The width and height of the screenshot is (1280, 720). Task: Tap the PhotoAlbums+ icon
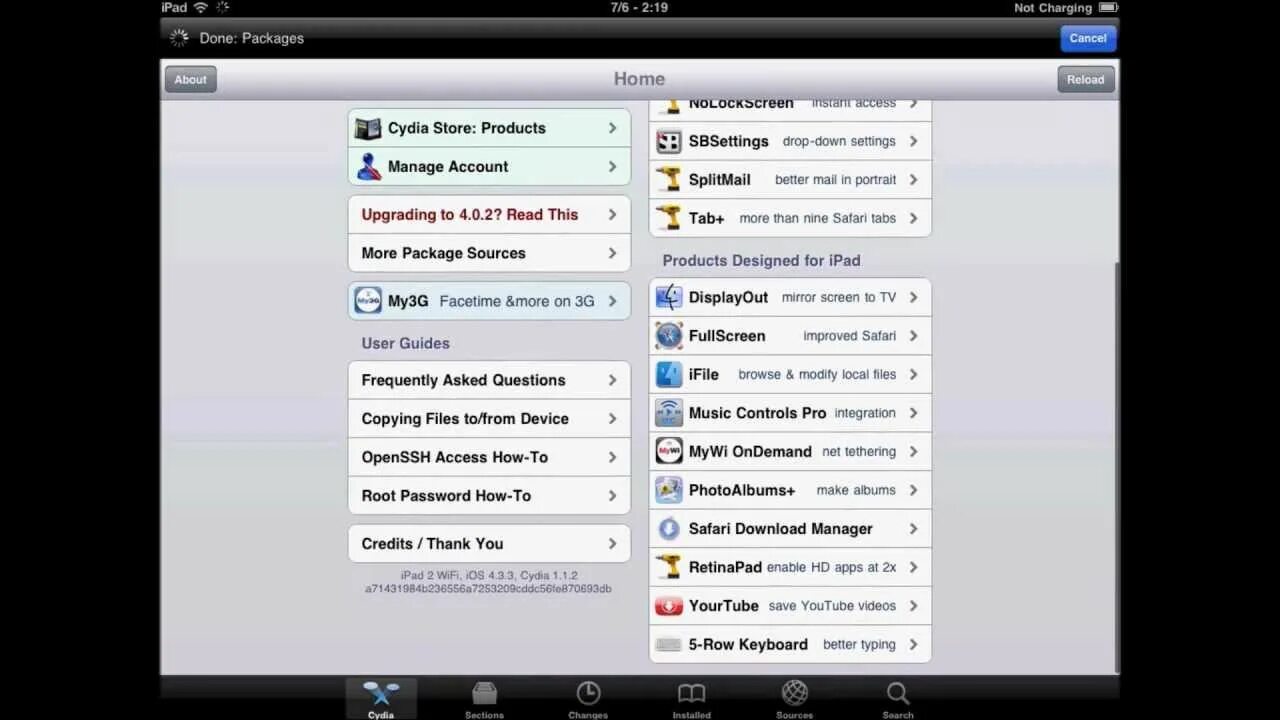[669, 490]
